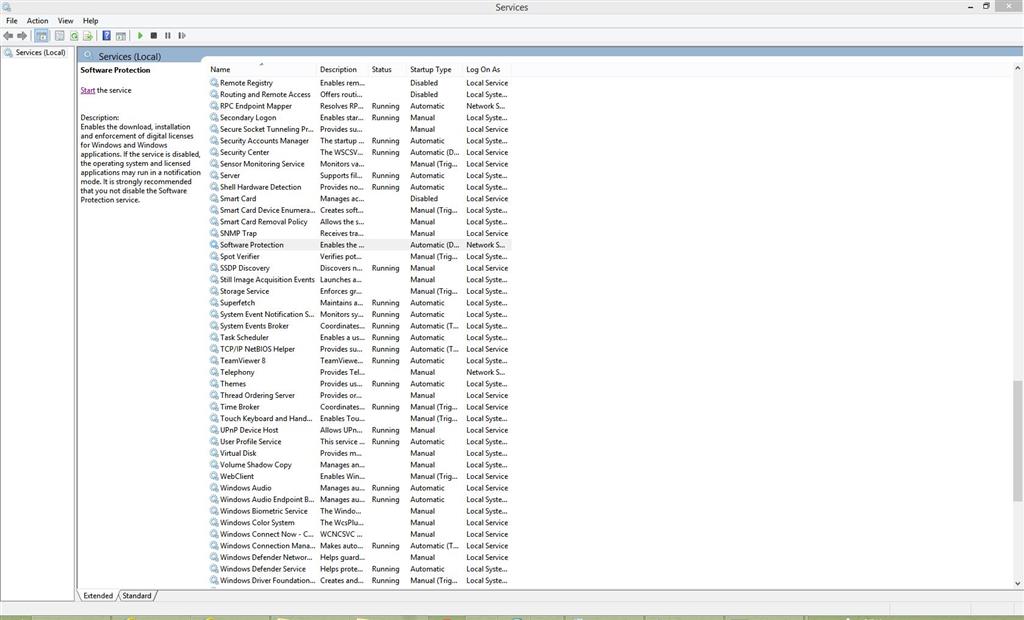Screen dimensions: 1024x620
Task: Go back with the toolbar Back arrow
Action: (x=8, y=36)
